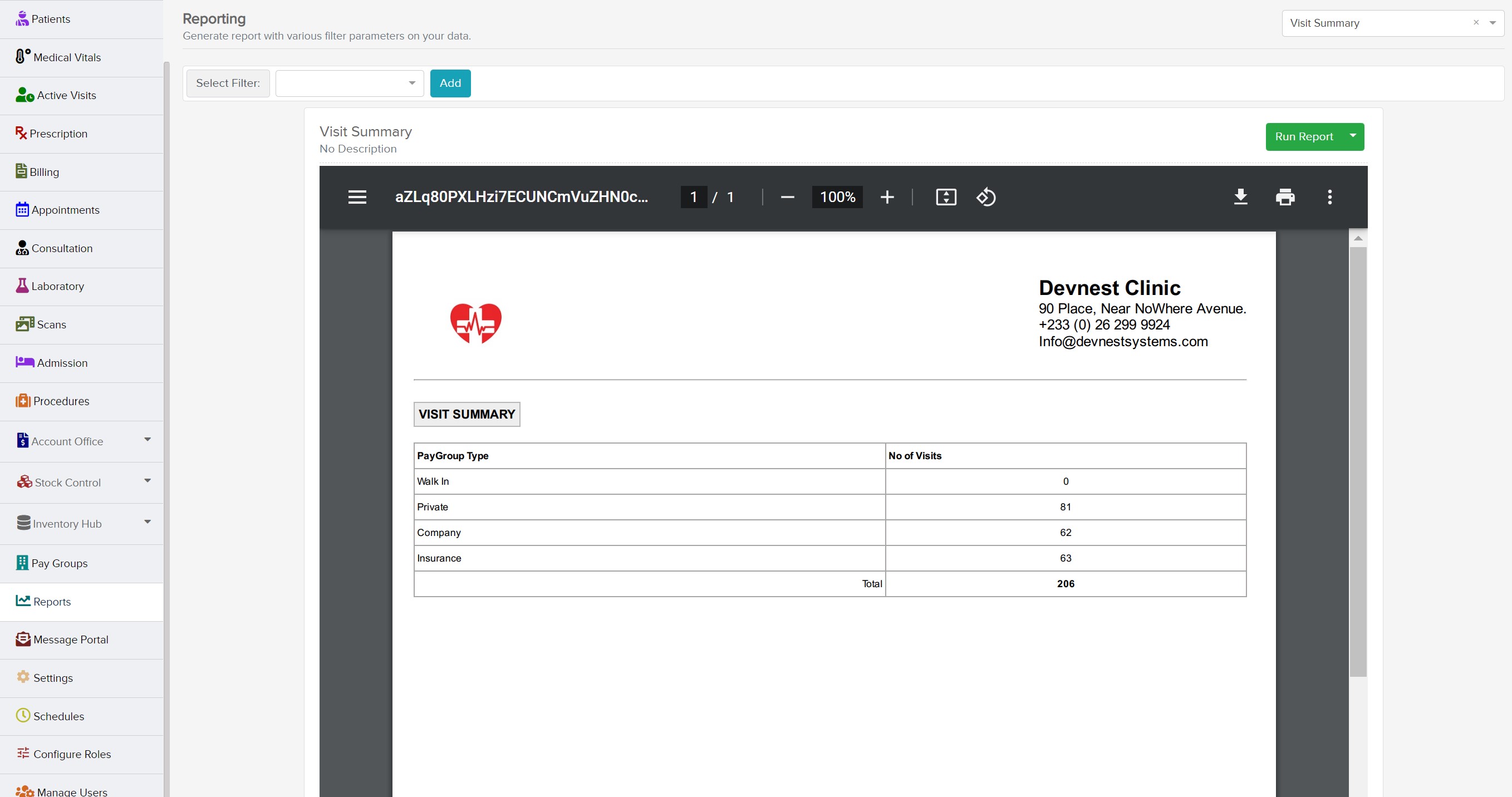This screenshot has height=797, width=1512.
Task: Zoom in the PDF report
Action: pos(887,197)
